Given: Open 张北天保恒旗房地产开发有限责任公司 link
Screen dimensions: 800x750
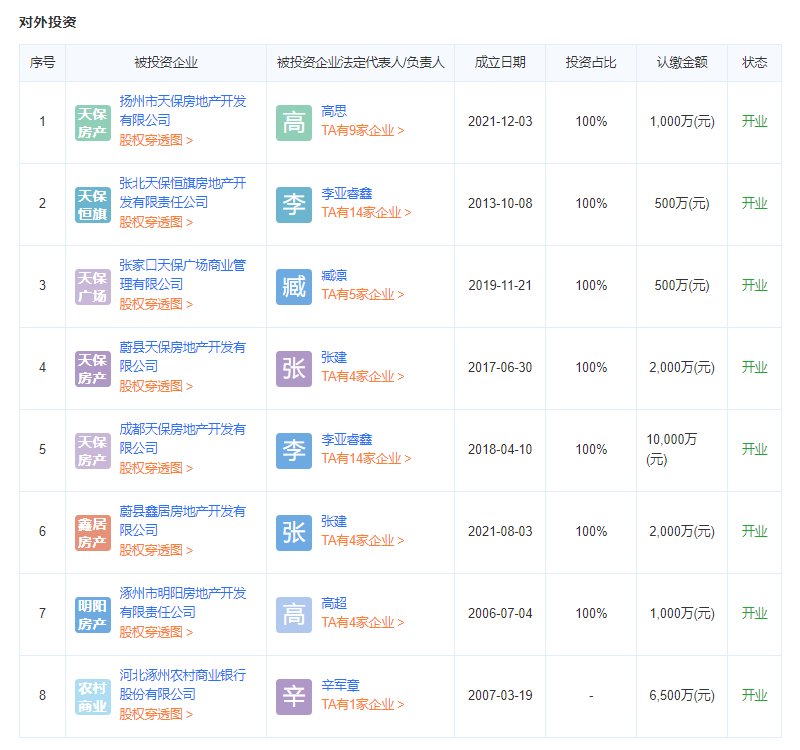Looking at the screenshot, I should (183, 193).
